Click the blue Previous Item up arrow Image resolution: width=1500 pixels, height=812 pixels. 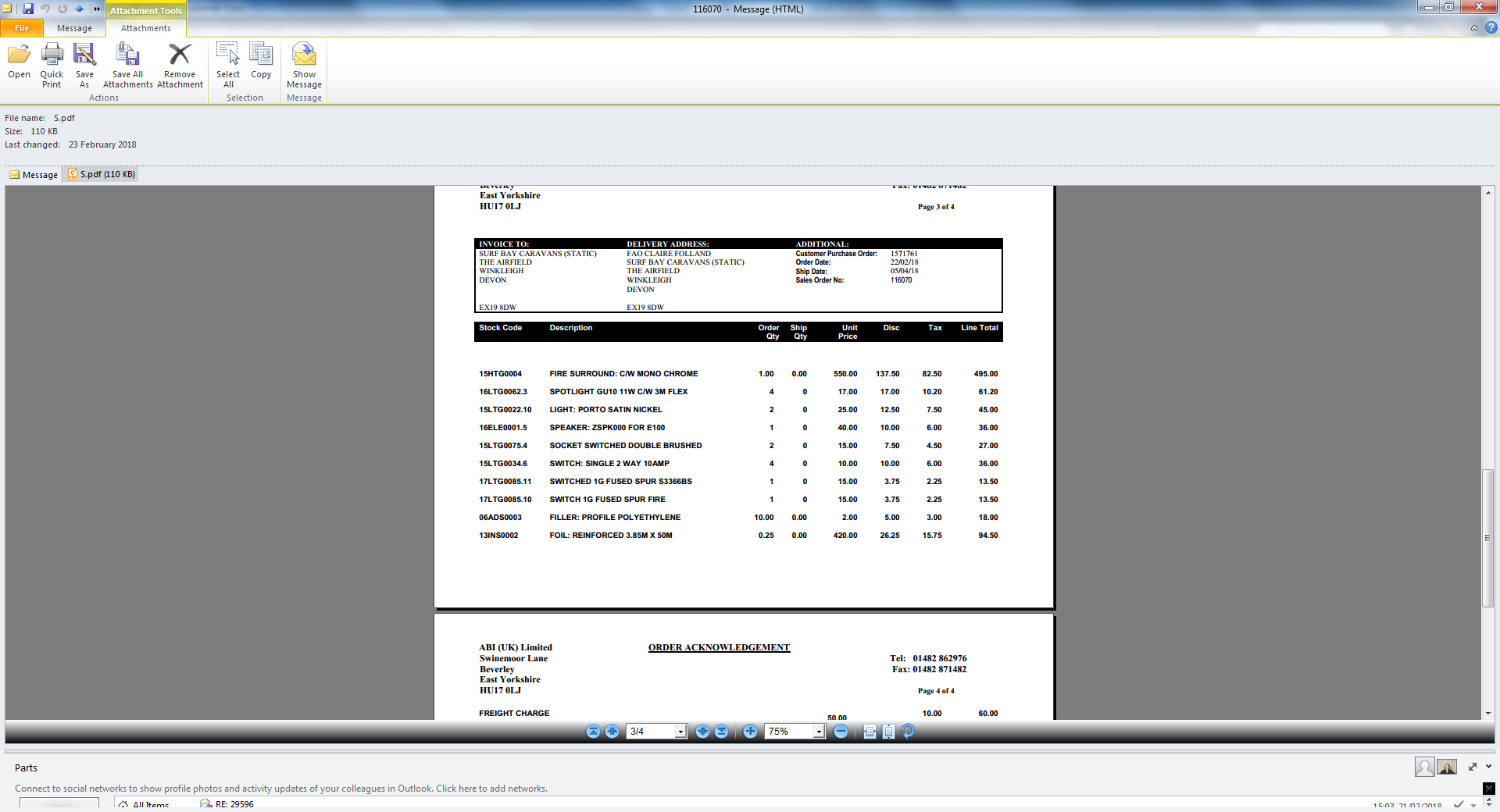point(79,9)
